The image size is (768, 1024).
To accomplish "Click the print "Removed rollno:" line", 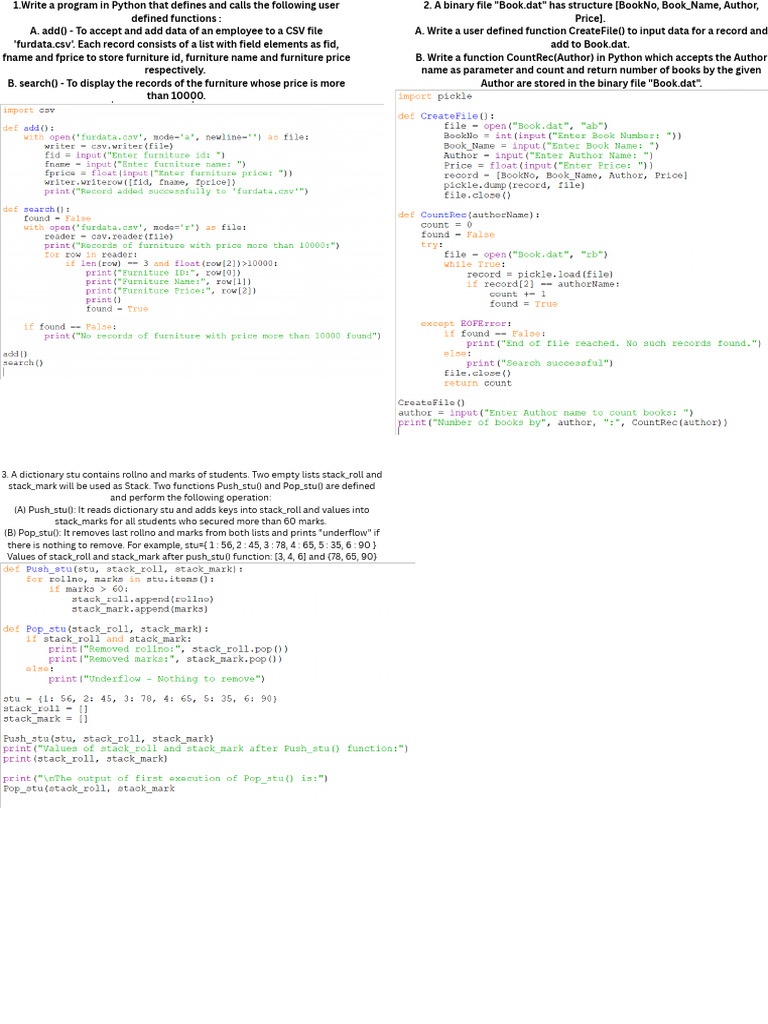I will coord(168,649).
